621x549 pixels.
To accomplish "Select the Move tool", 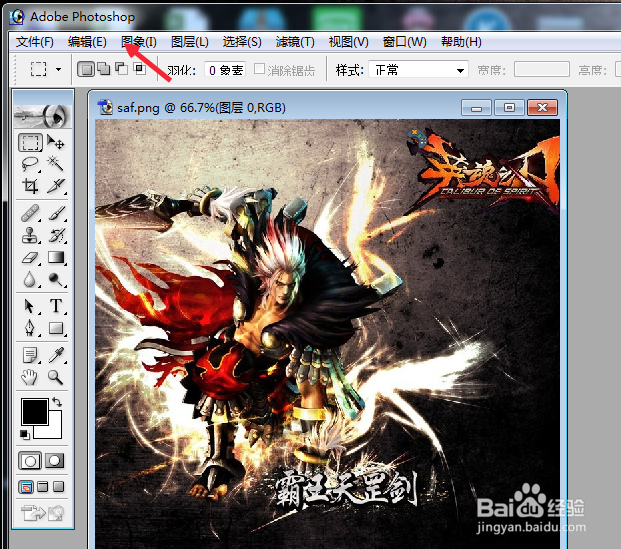I will coord(55,142).
